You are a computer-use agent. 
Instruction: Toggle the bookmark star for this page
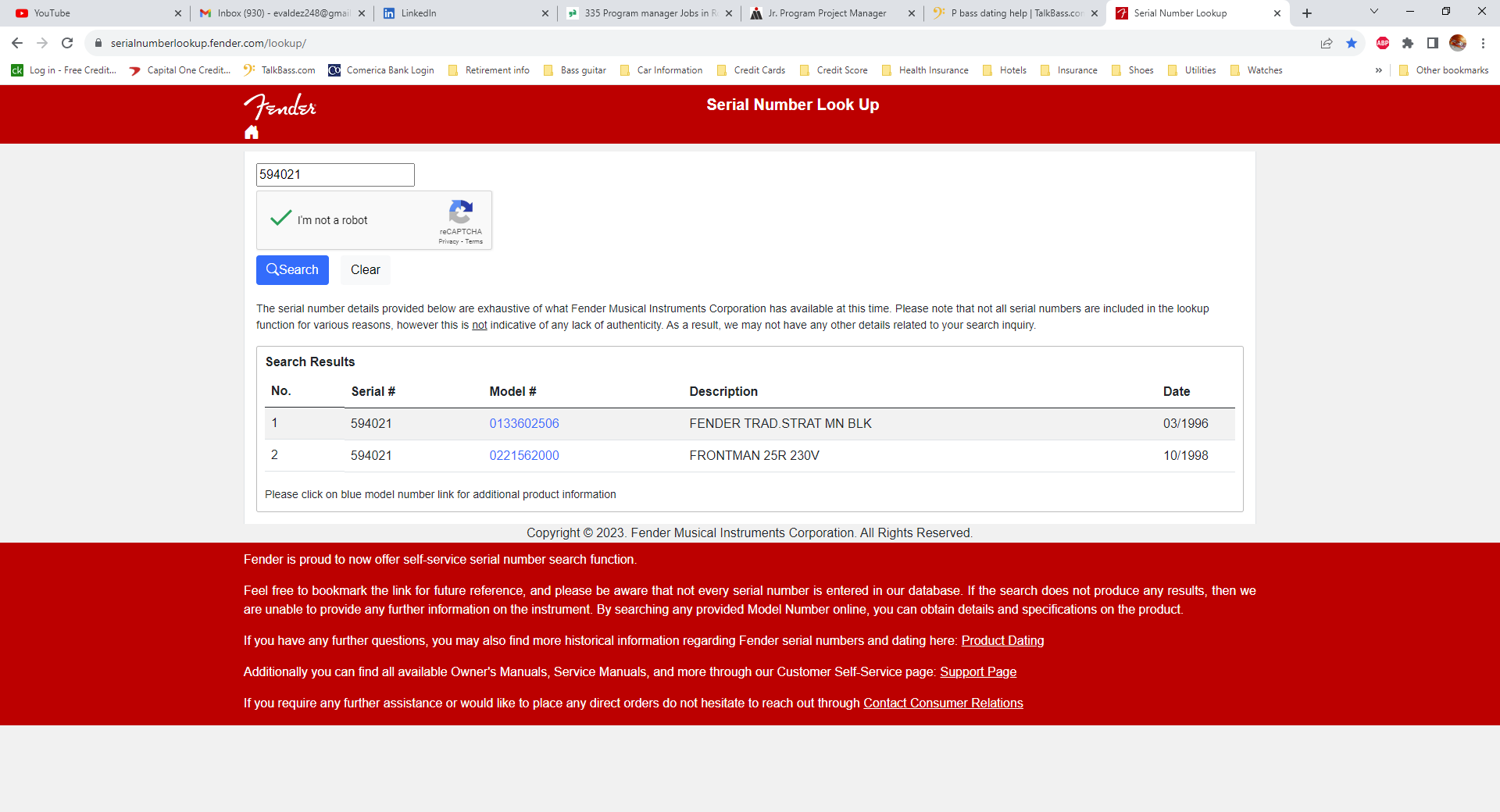click(x=1352, y=43)
